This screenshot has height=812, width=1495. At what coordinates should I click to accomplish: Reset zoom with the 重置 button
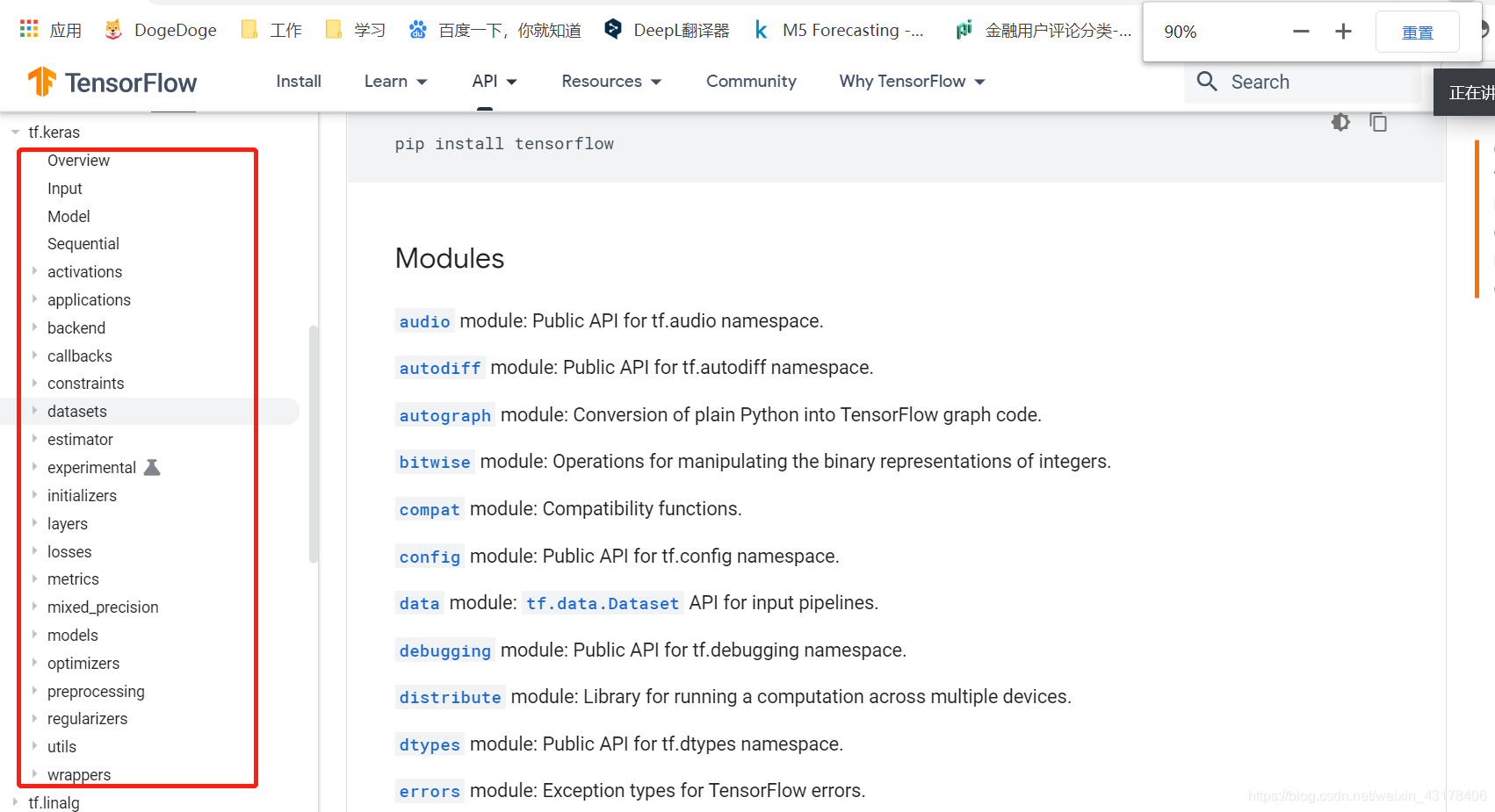coord(1417,32)
